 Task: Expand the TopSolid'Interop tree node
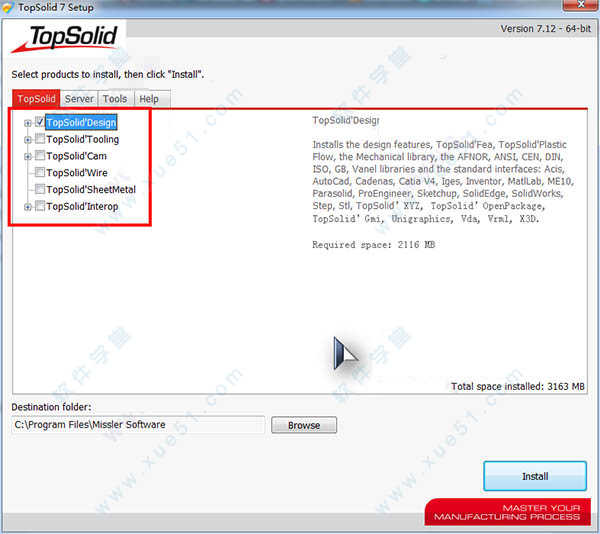[x=28, y=207]
